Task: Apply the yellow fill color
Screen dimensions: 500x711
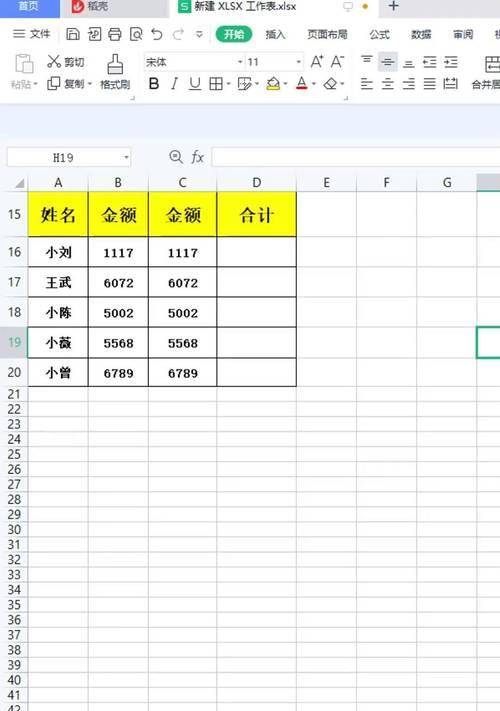Action: (273, 83)
